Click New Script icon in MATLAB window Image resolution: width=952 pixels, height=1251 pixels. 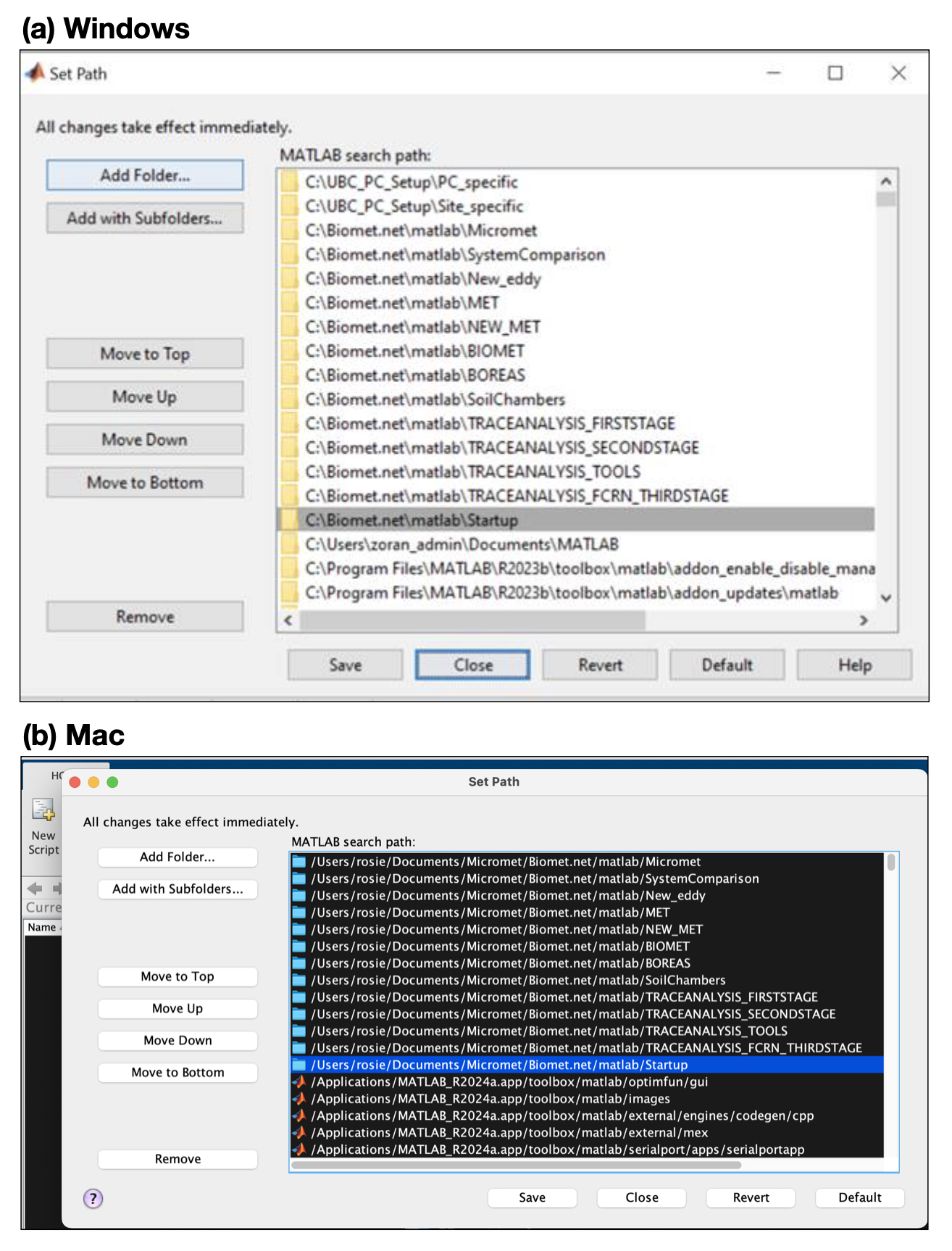[43, 810]
